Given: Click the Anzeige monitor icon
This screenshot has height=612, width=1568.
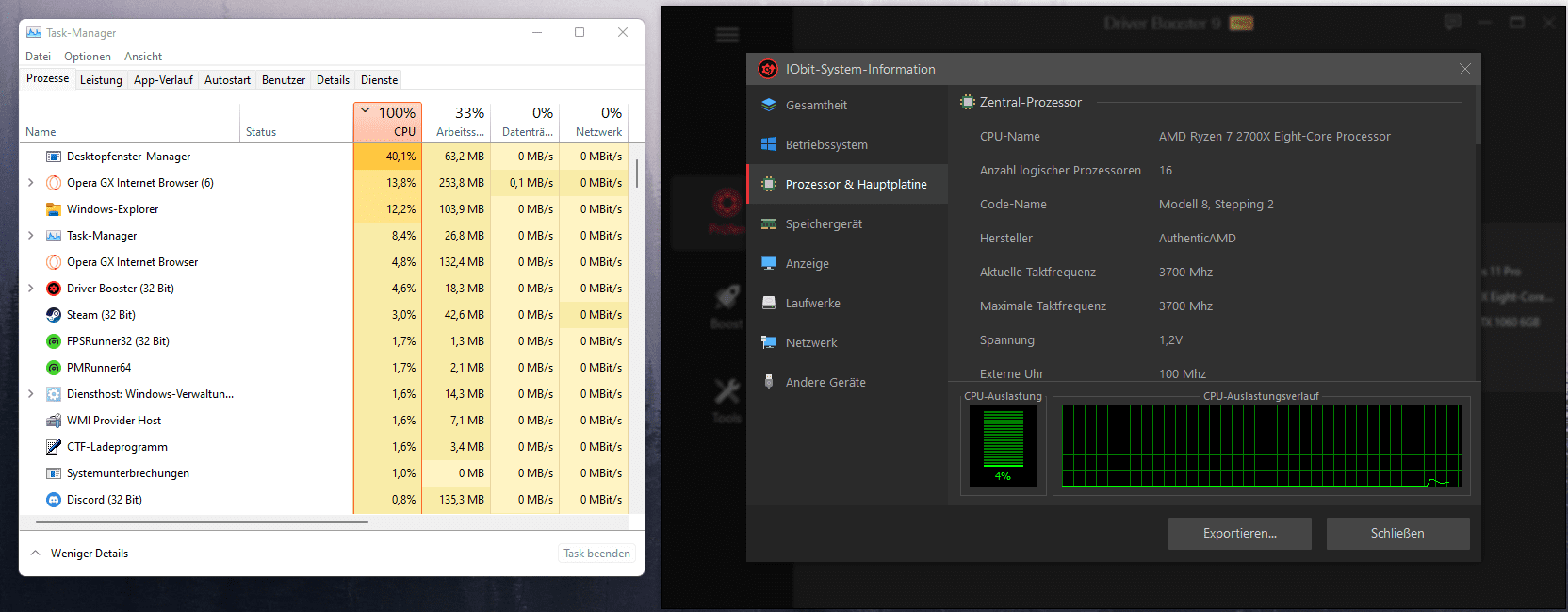Looking at the screenshot, I should (x=769, y=263).
